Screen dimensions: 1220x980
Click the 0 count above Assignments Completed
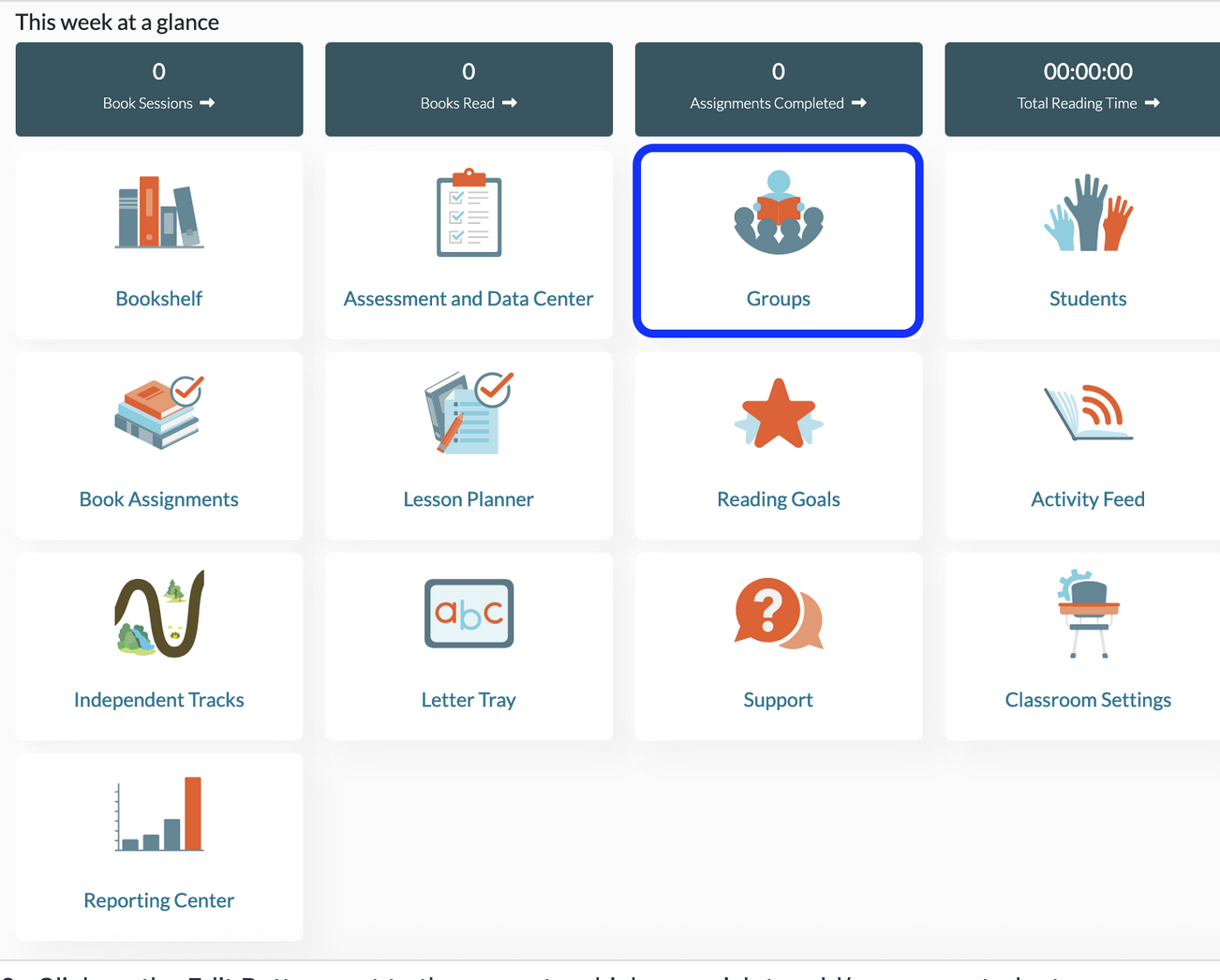[x=779, y=71]
